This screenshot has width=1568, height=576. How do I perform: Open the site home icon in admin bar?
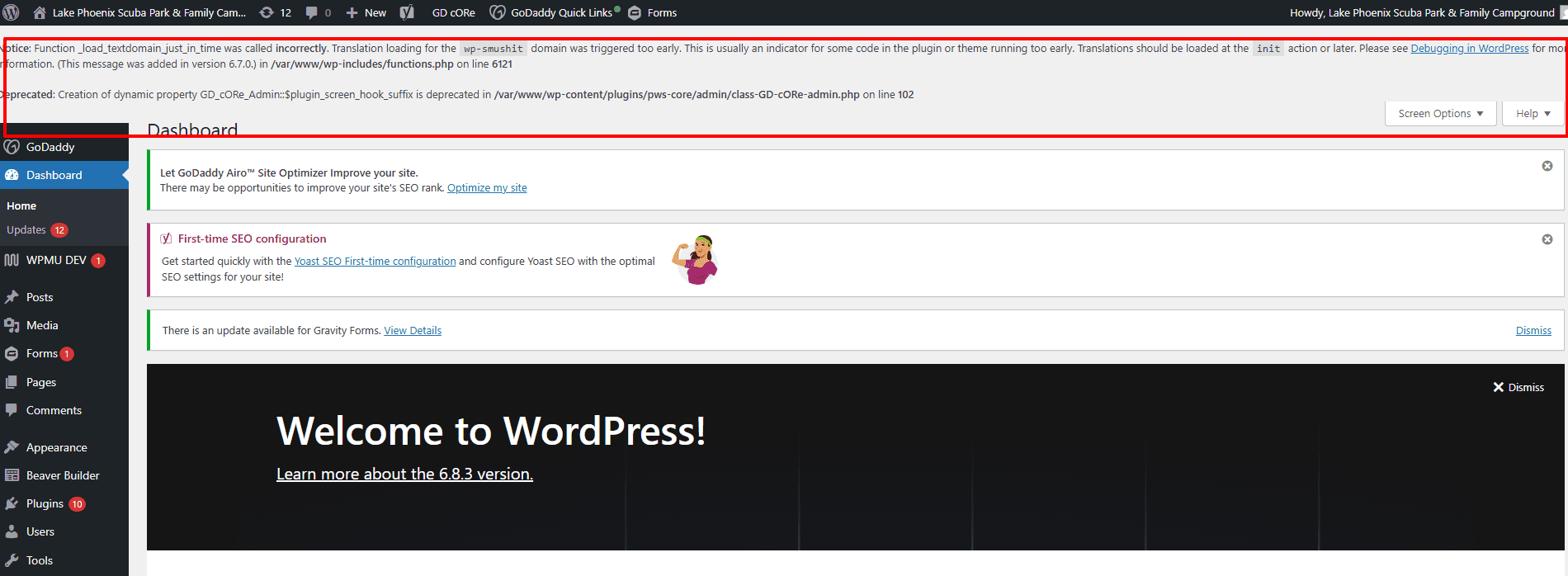click(x=39, y=12)
